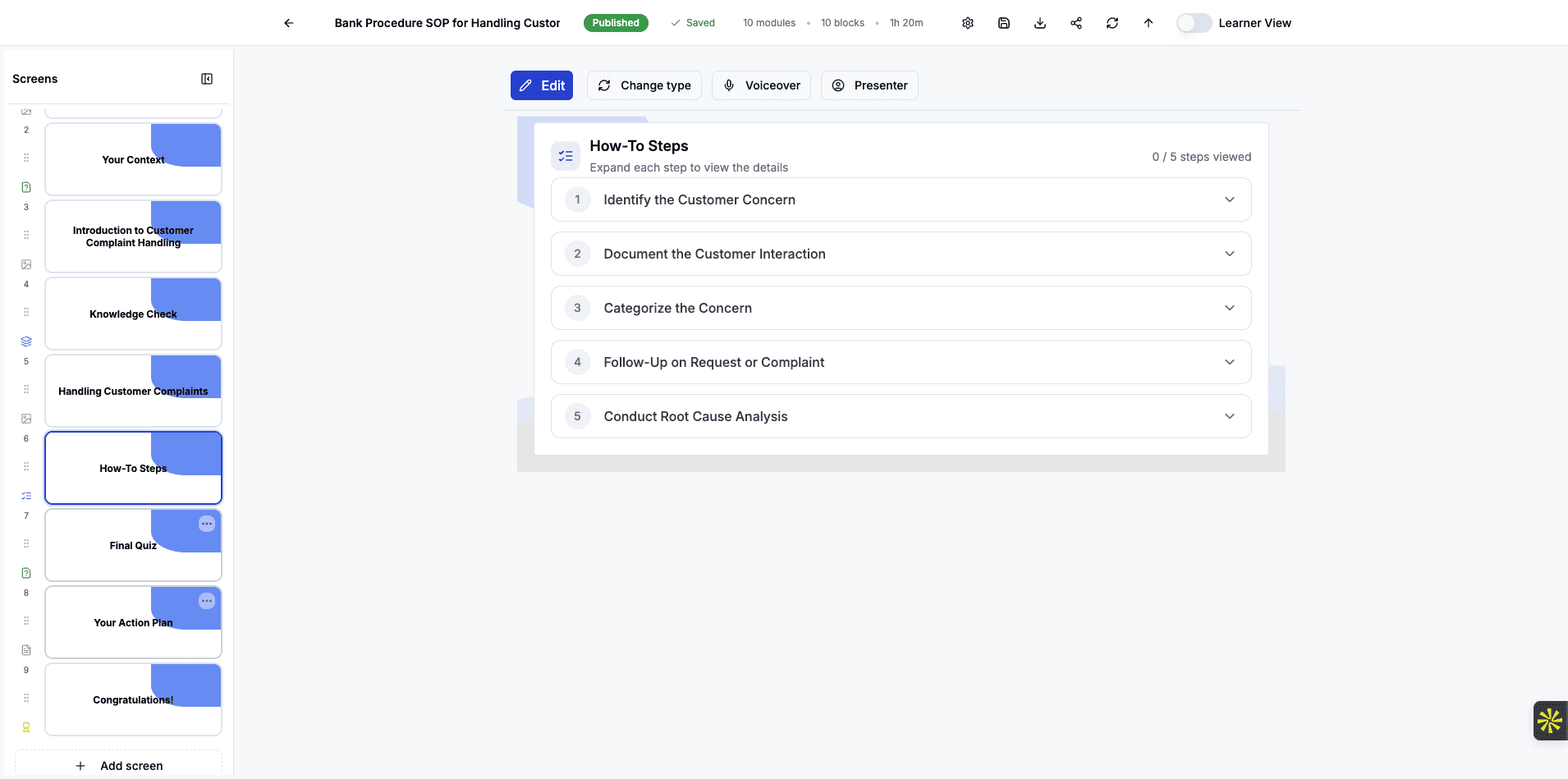
Task: Open more options on Final Quiz thumbnail
Action: coord(207,524)
